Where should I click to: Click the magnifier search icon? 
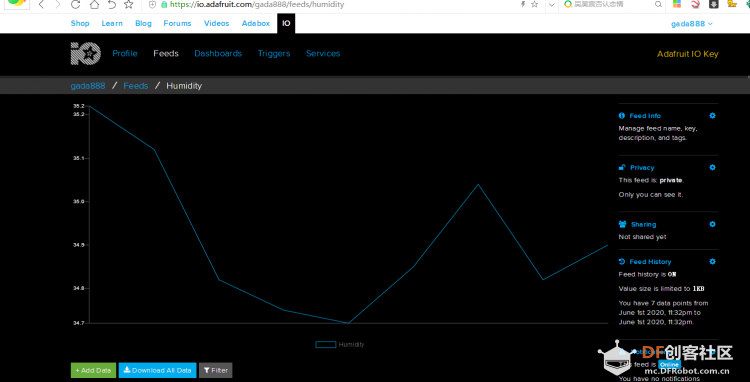click(x=658, y=4)
